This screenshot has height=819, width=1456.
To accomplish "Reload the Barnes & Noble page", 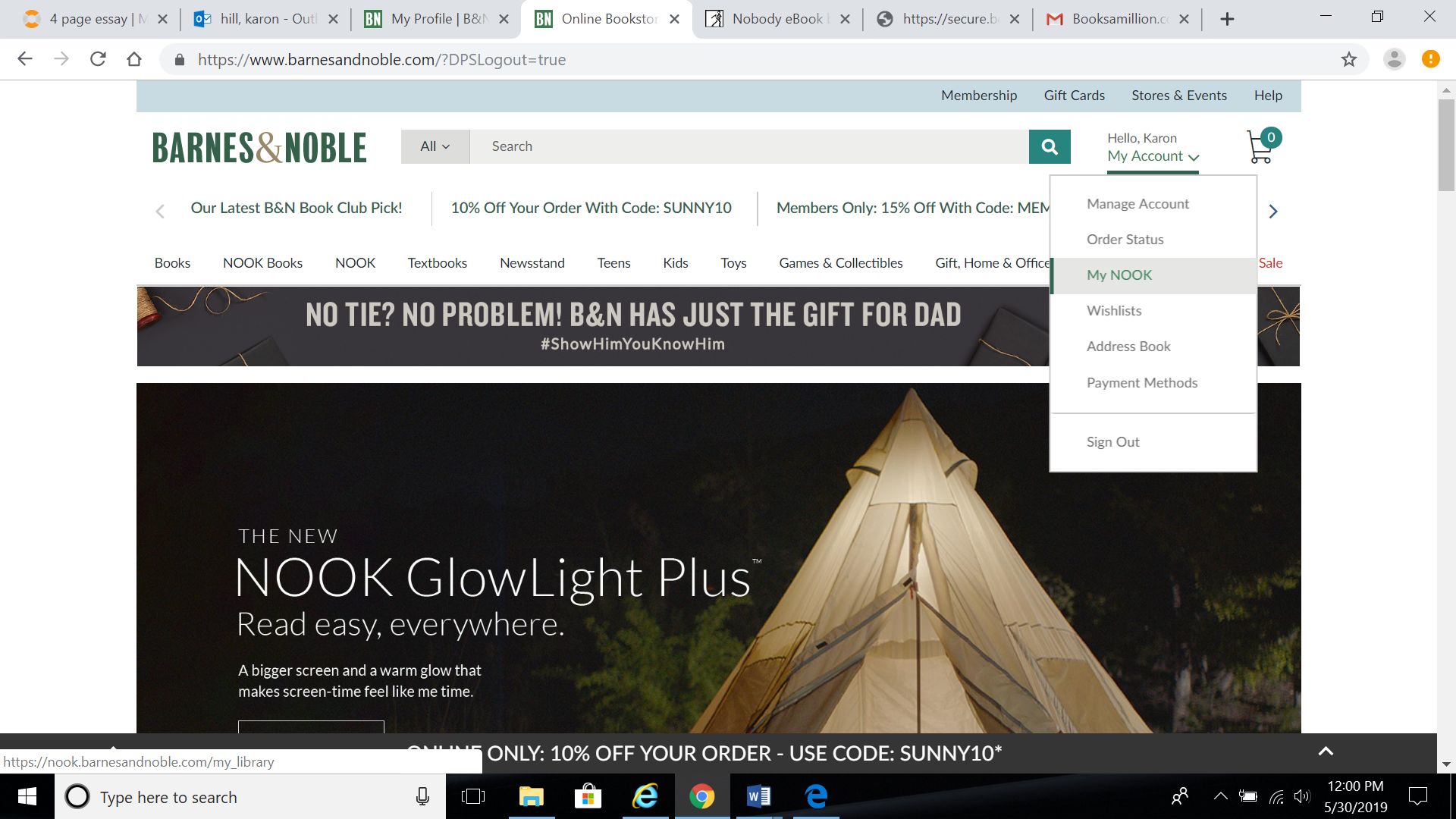I will 98,59.
